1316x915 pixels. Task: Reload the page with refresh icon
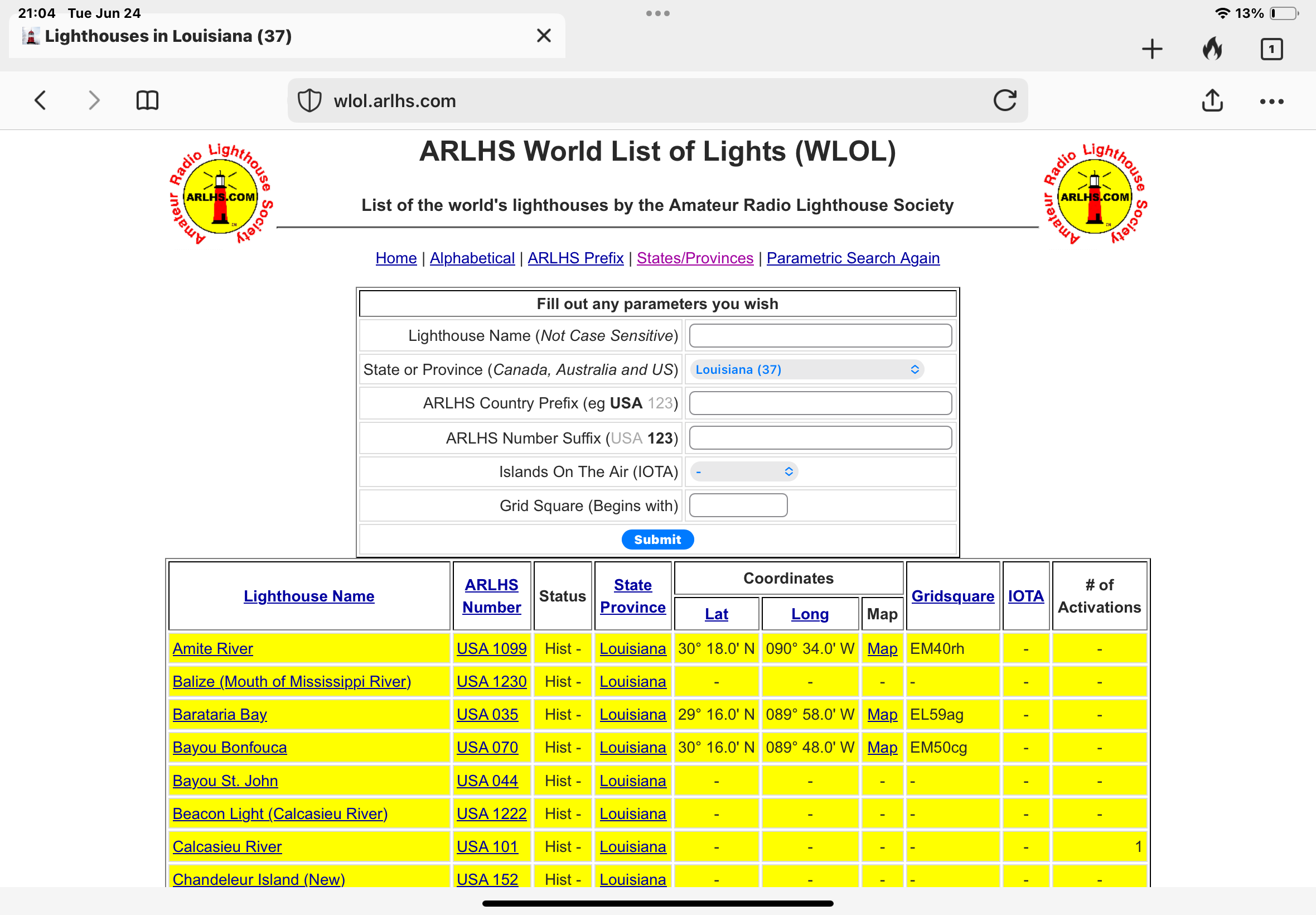(1004, 100)
